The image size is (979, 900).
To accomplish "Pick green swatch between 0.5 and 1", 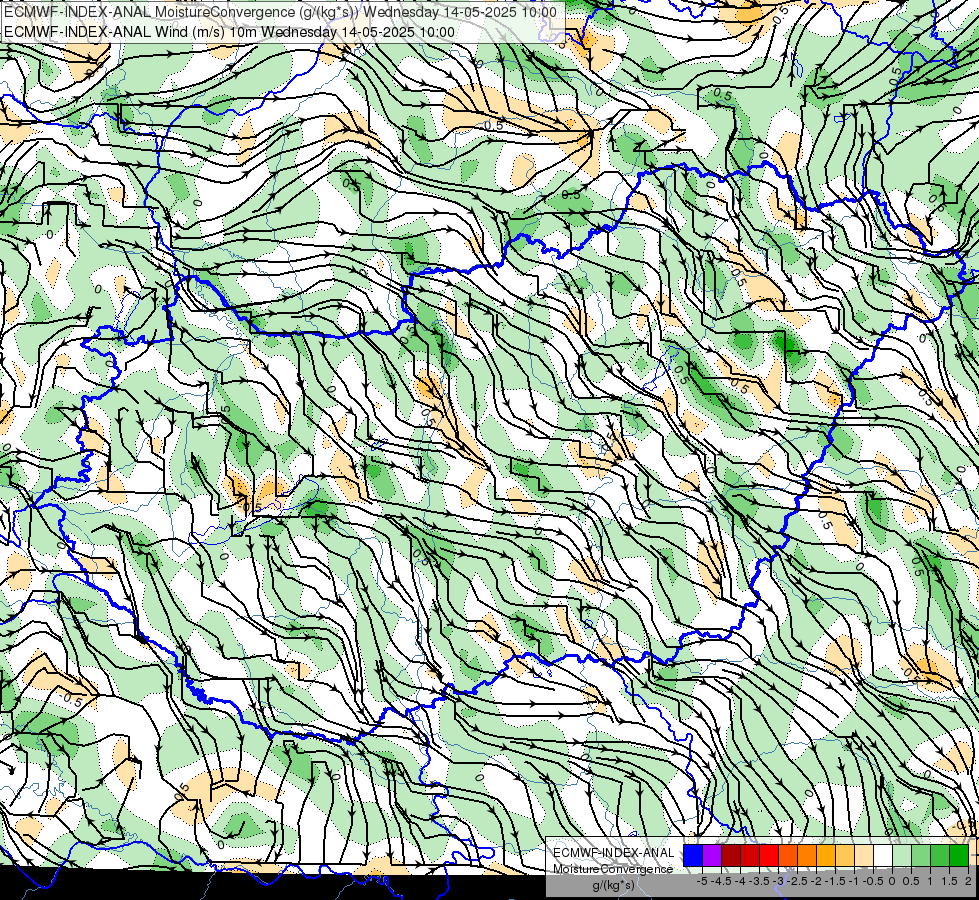I will click(921, 855).
